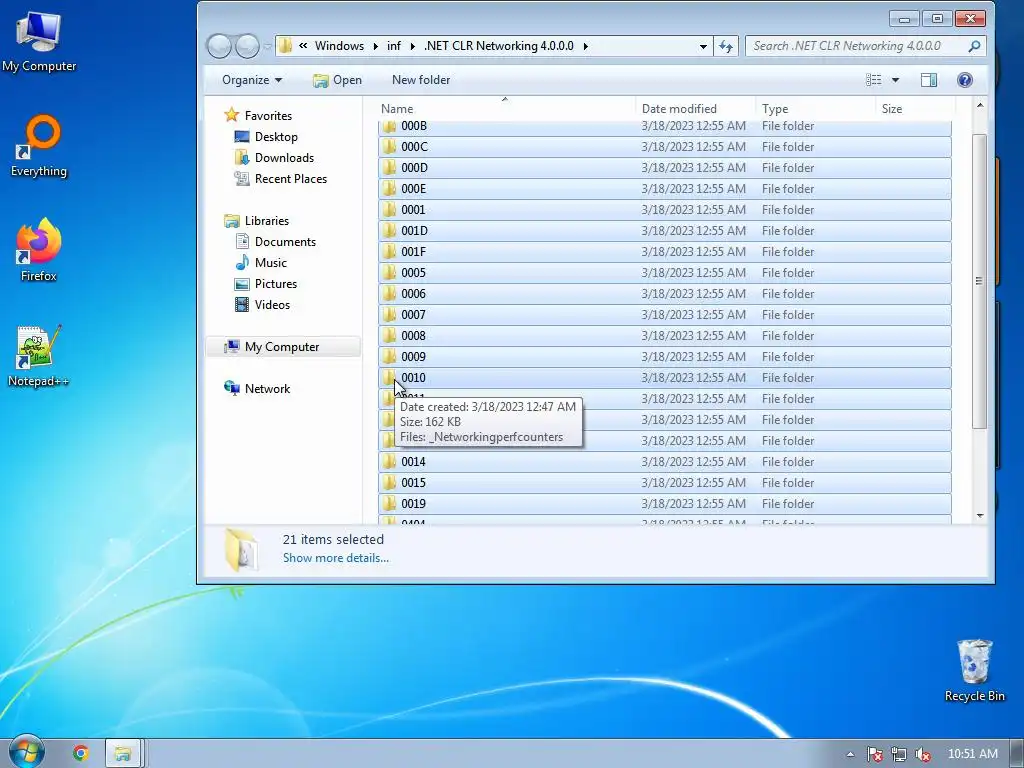This screenshot has height=768, width=1024.
Task: Click the Show desktop button
Action: [x=1018, y=754]
